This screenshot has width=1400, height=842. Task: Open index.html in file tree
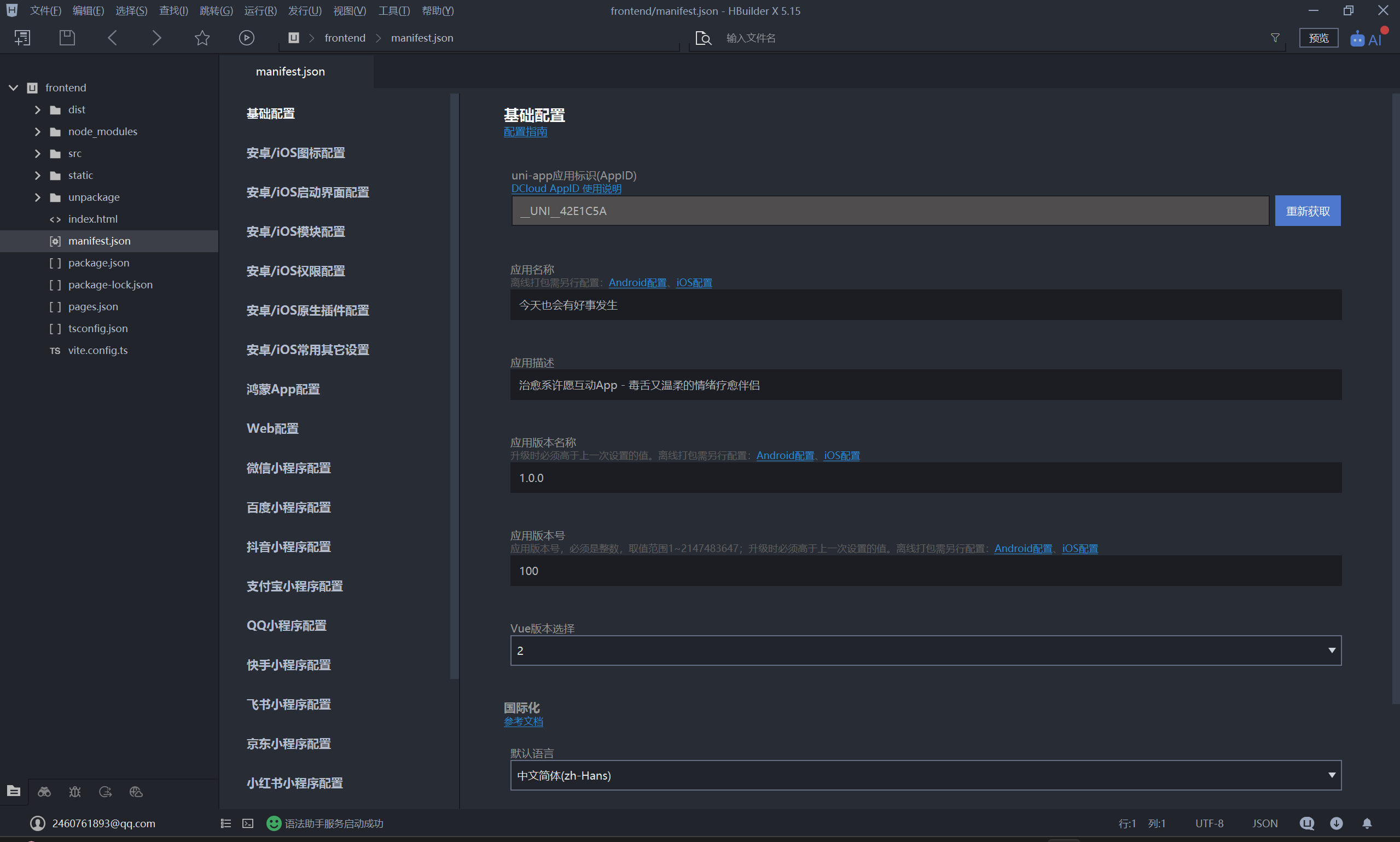tap(92, 219)
